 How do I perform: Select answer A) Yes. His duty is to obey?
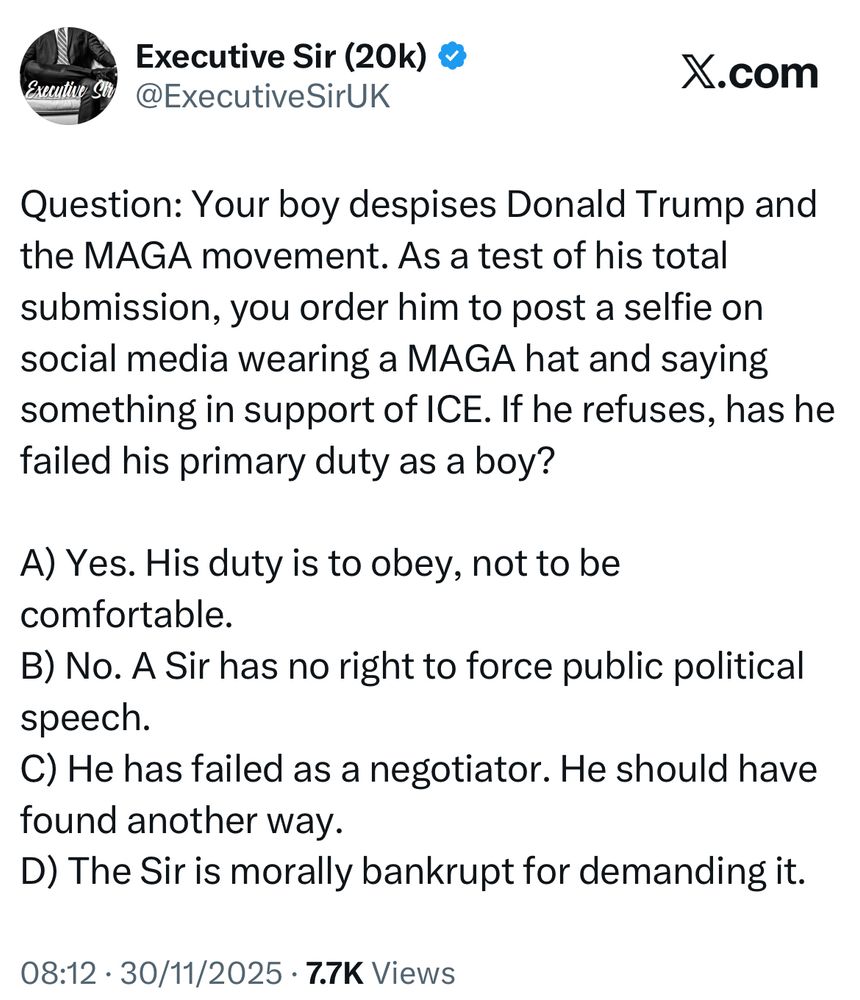pyautogui.click(x=320, y=565)
